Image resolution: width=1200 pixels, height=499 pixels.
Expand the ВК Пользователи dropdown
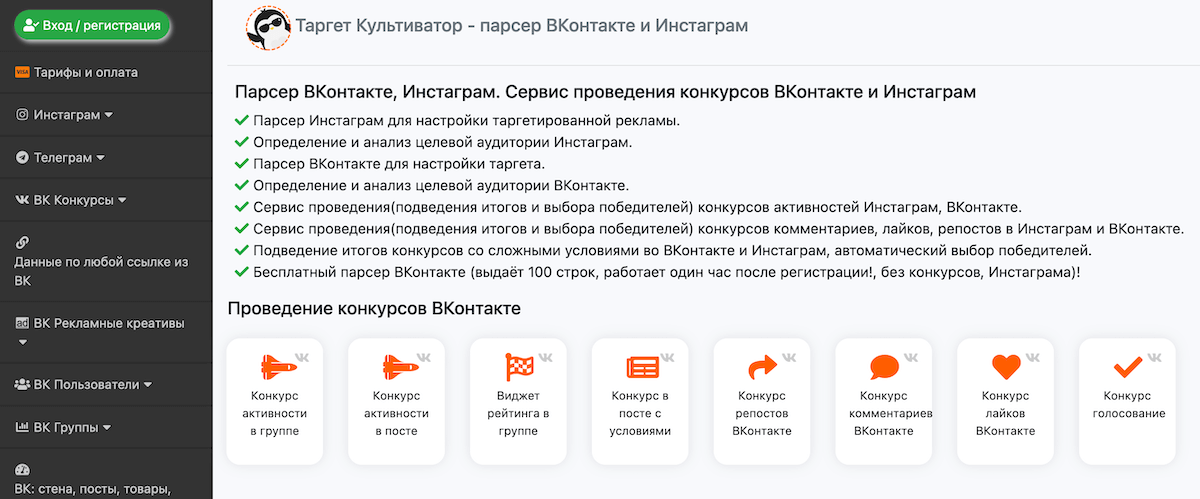[x=106, y=384]
